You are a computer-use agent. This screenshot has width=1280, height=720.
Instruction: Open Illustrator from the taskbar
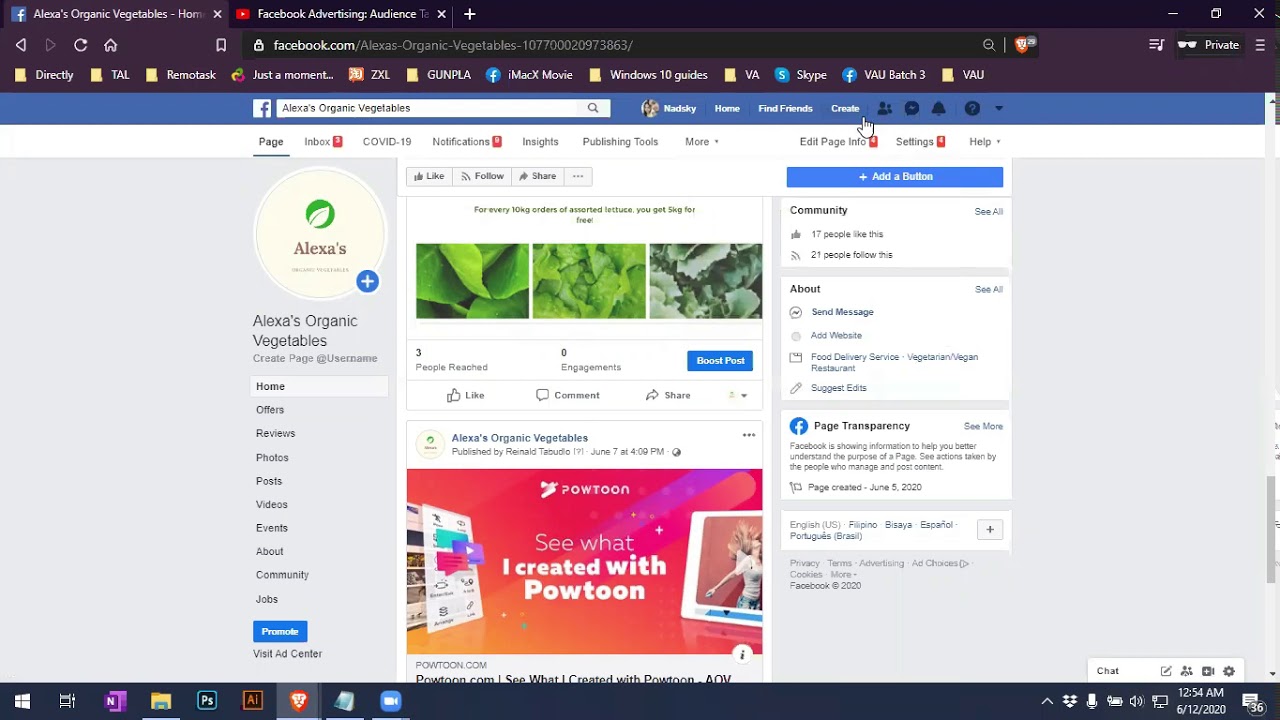pos(253,701)
